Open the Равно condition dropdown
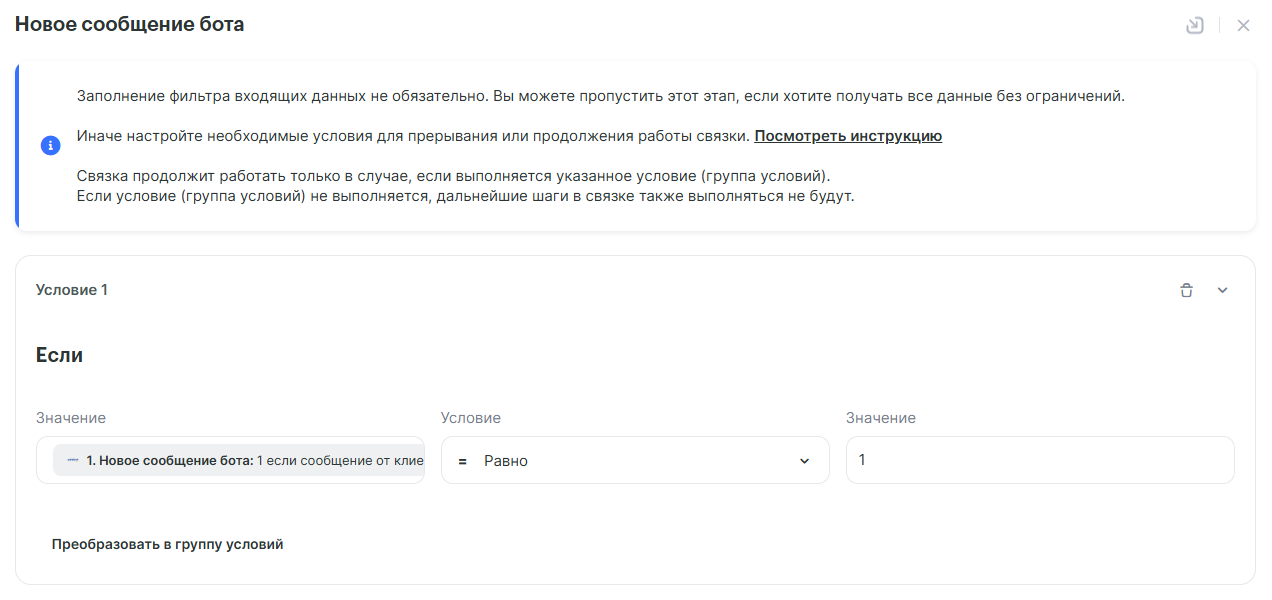The image size is (1272, 600). [x=634, y=461]
